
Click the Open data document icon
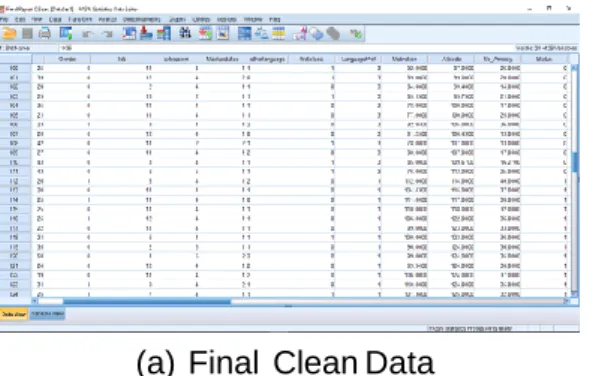(x=9, y=33)
